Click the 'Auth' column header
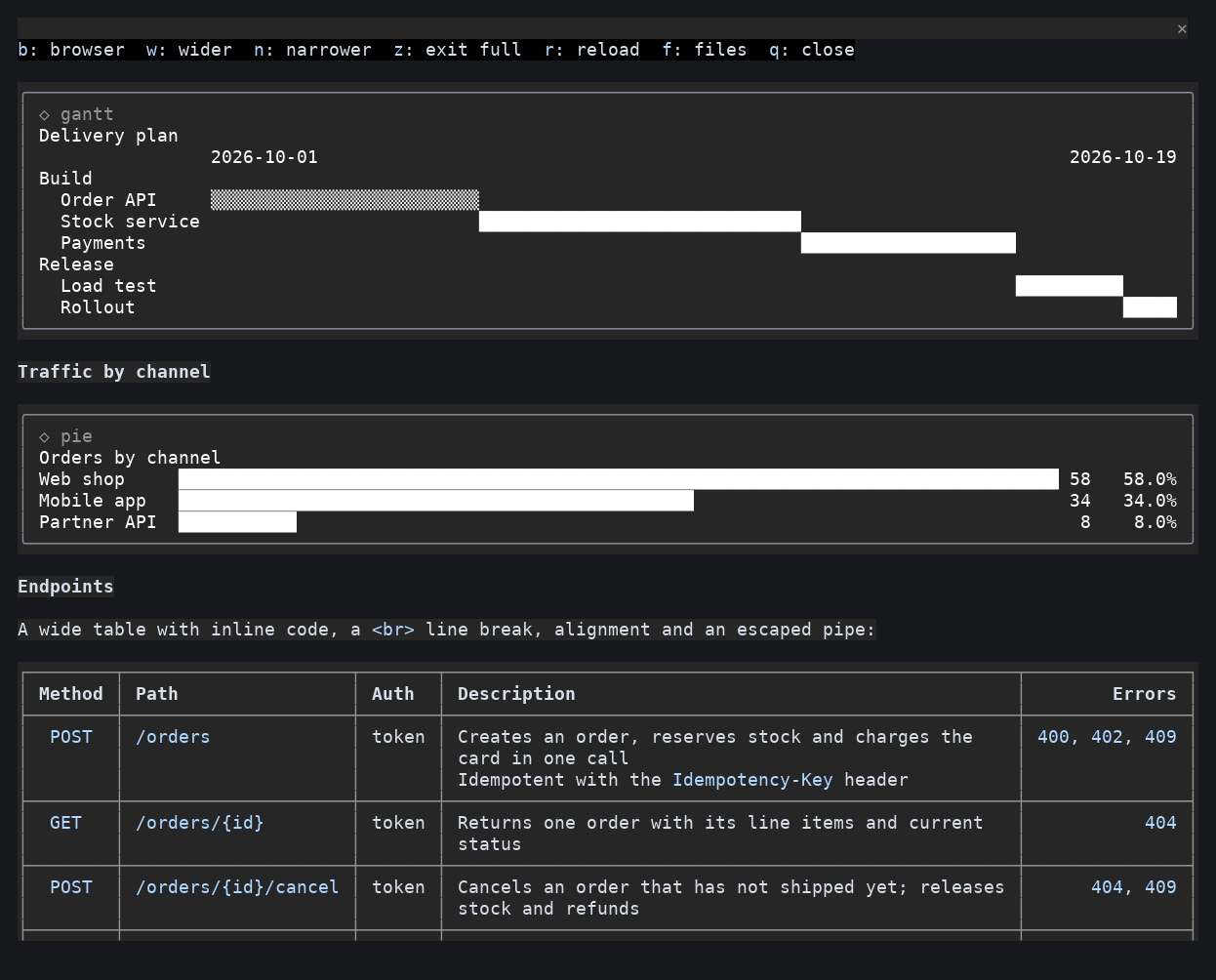 click(393, 694)
